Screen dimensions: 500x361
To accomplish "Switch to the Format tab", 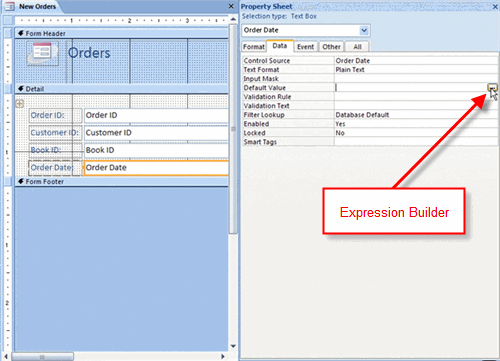I will [x=254, y=47].
